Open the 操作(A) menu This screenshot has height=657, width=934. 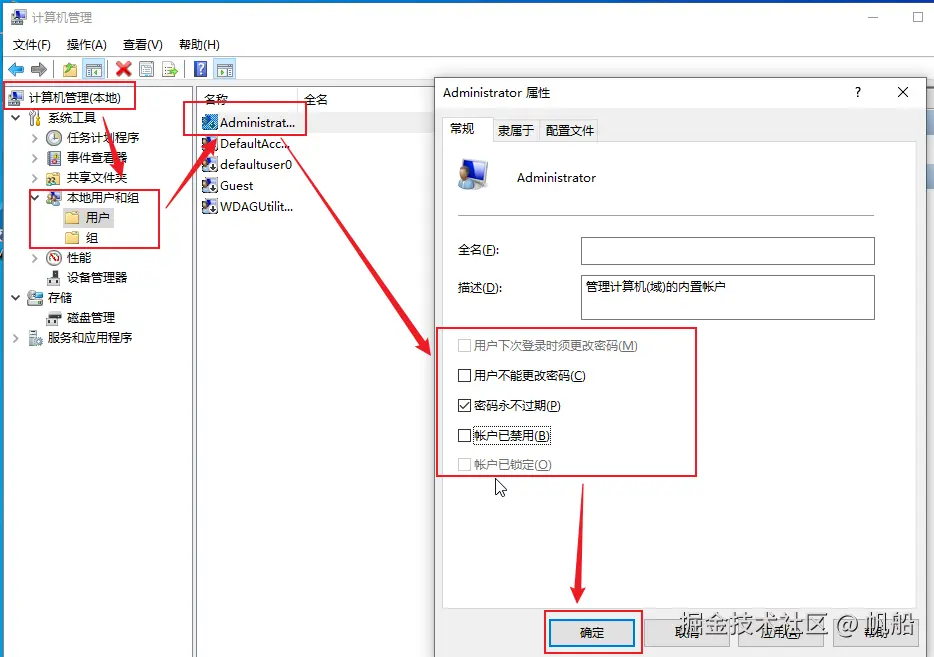click(x=86, y=44)
